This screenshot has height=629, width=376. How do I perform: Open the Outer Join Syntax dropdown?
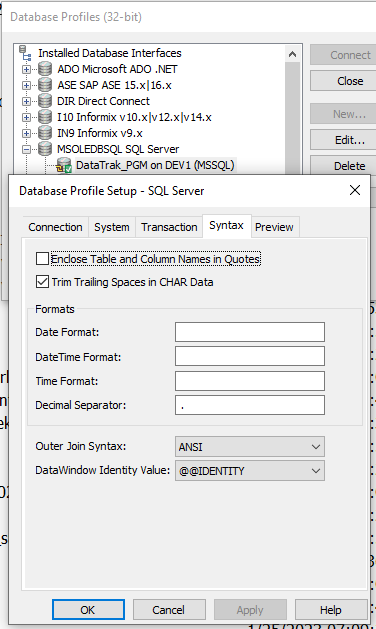pos(250,447)
